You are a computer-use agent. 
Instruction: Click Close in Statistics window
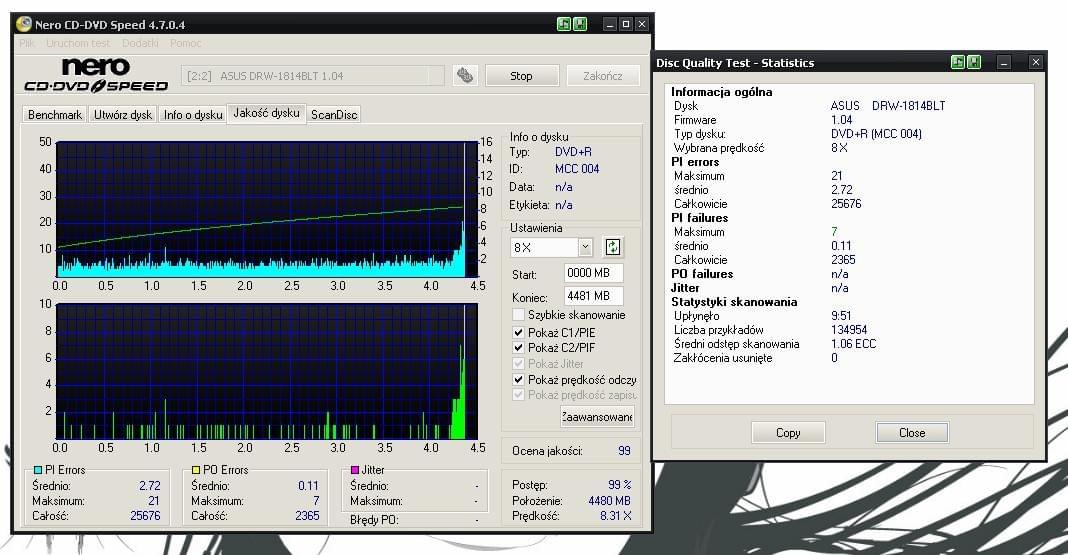[x=912, y=432]
